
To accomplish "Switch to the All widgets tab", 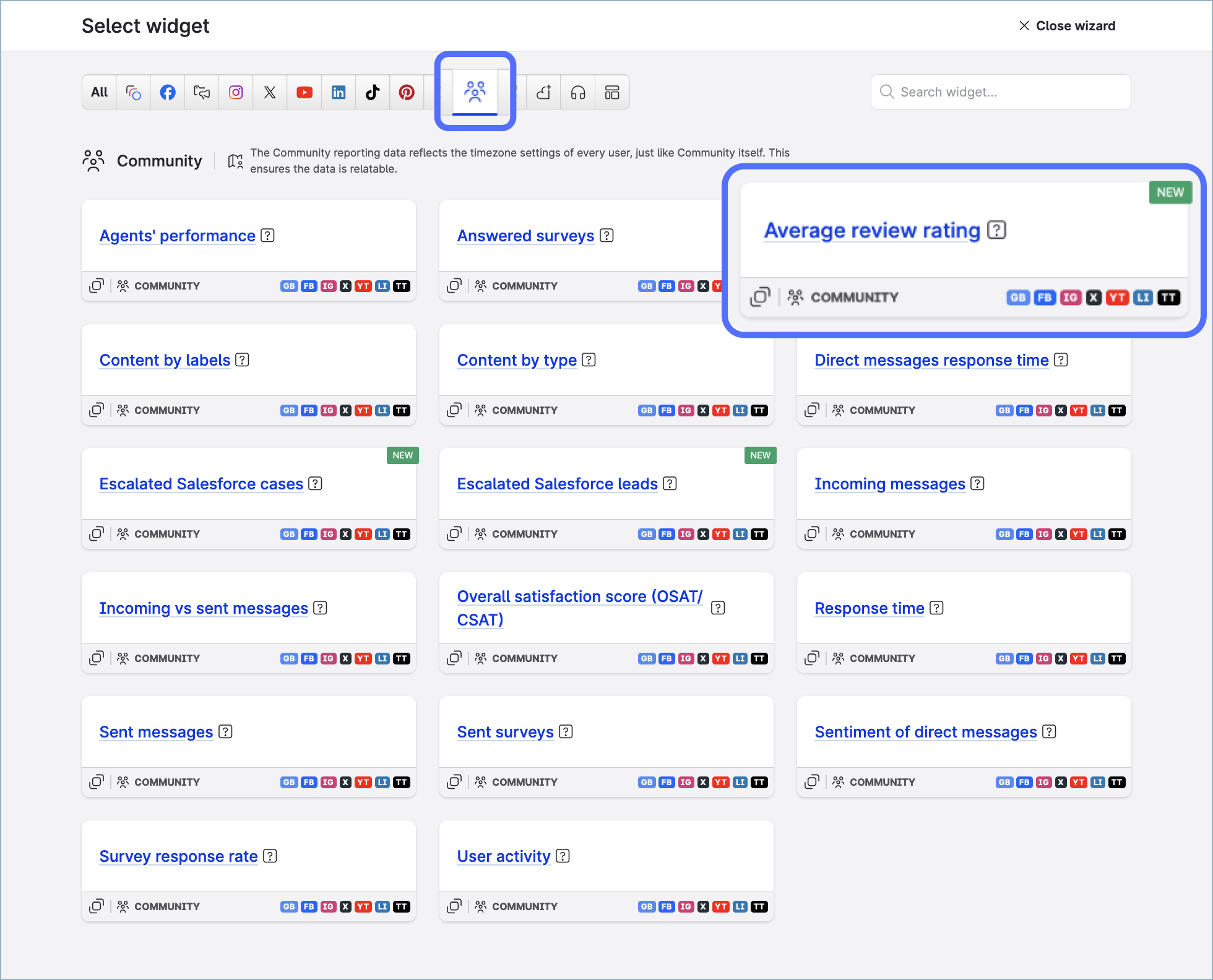I will [x=98, y=92].
